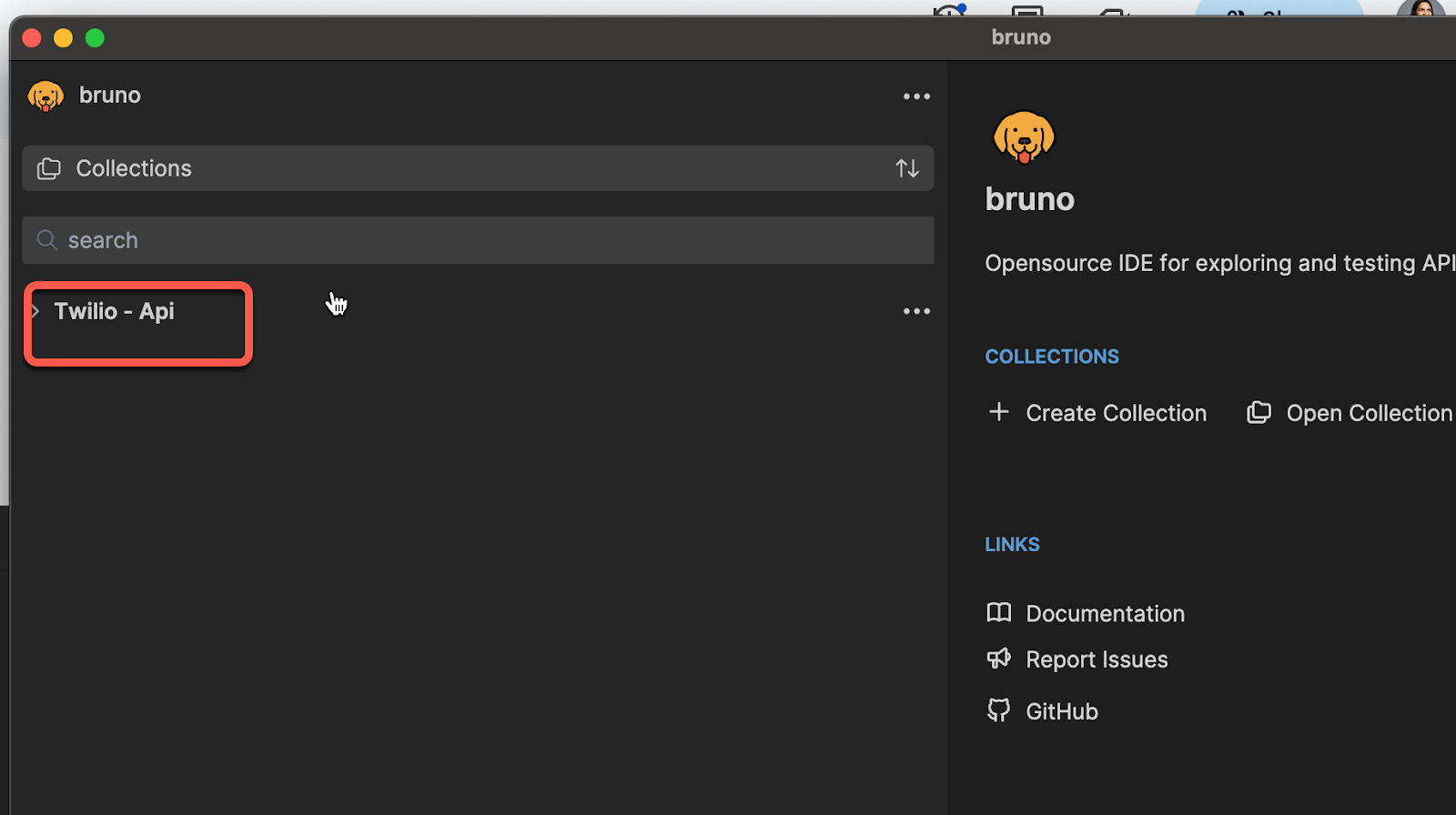The width and height of the screenshot is (1456, 815).
Task: Sort collections using the up-down arrows icon
Action: [907, 168]
